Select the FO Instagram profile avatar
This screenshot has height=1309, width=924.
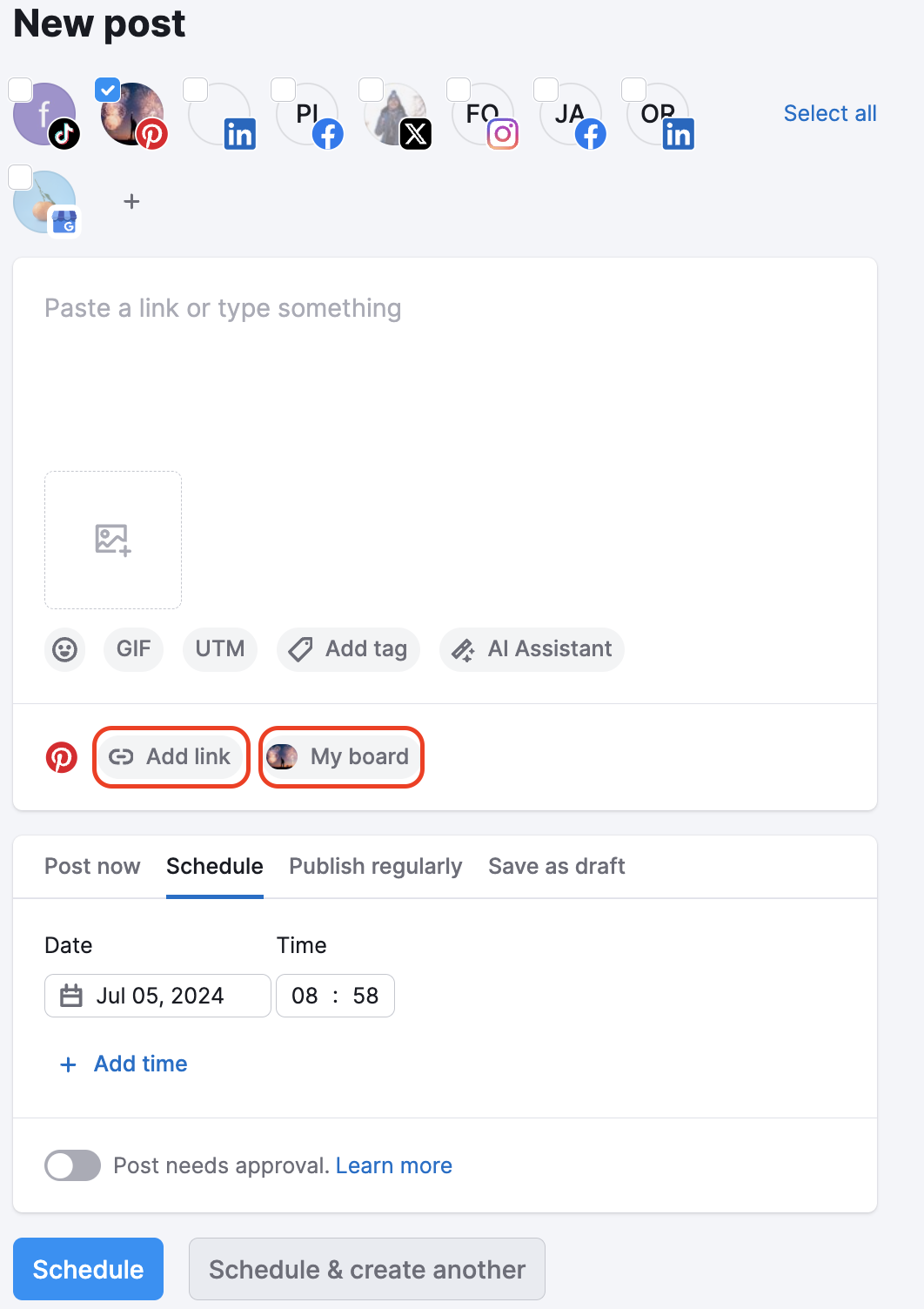[484, 114]
